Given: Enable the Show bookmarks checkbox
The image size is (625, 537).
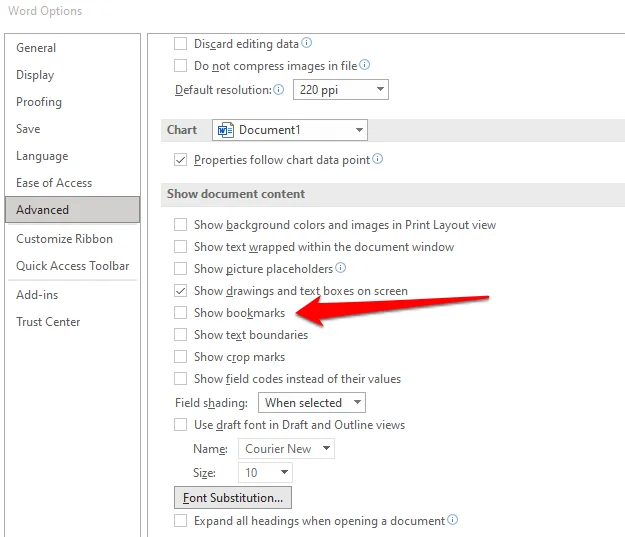Looking at the screenshot, I should pos(181,313).
